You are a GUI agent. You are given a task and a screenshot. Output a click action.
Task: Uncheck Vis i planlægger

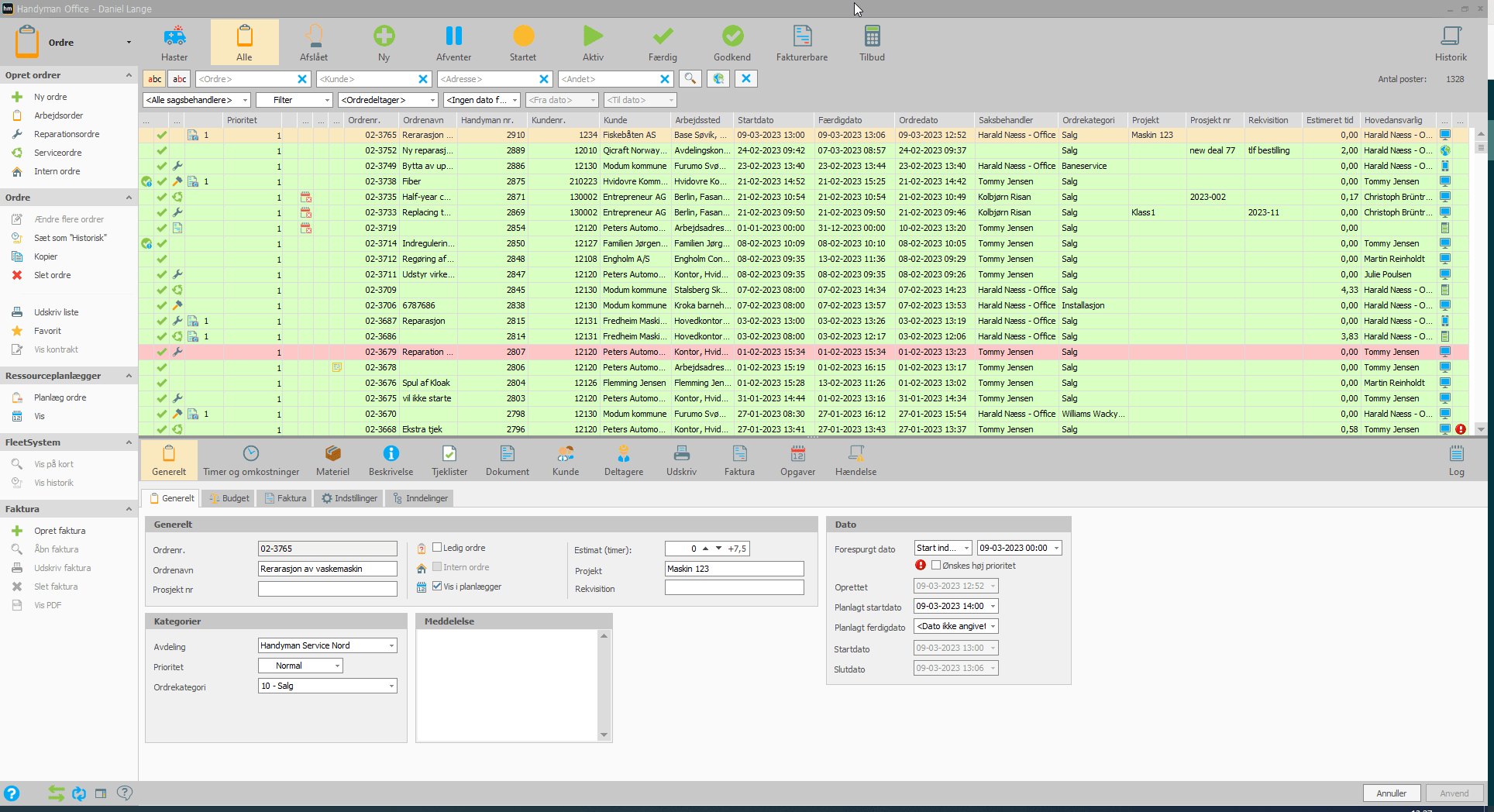[x=437, y=587]
